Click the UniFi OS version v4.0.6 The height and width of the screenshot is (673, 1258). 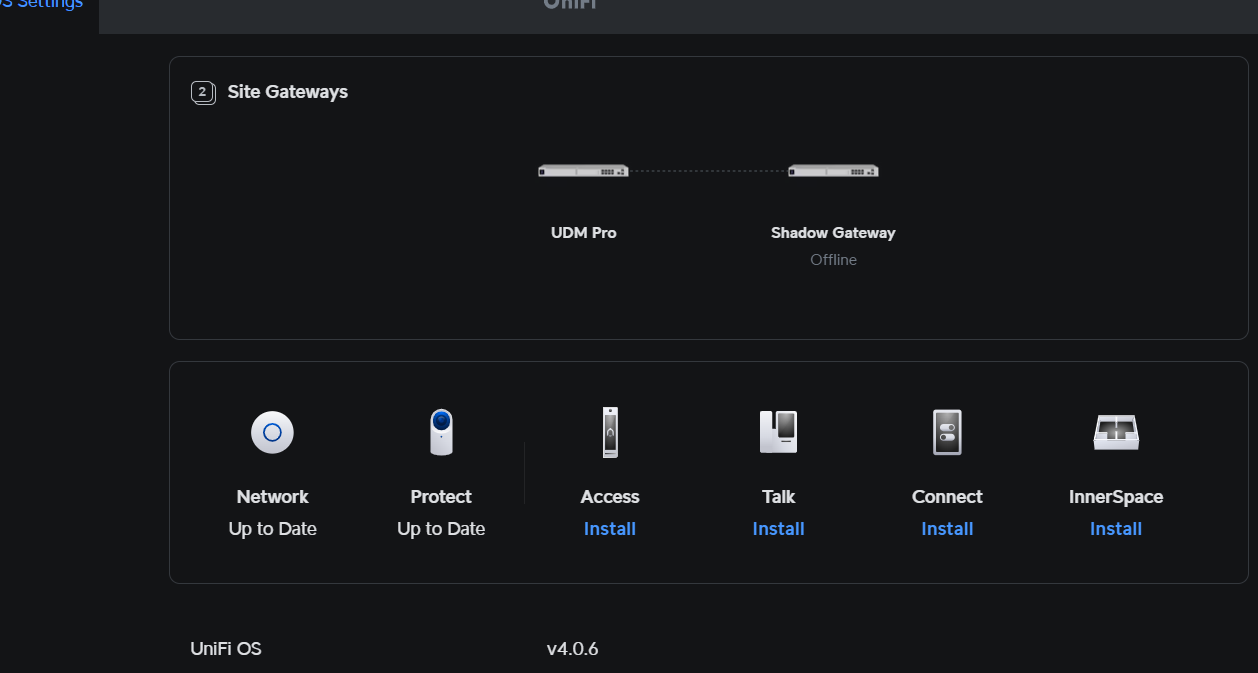[x=572, y=649]
